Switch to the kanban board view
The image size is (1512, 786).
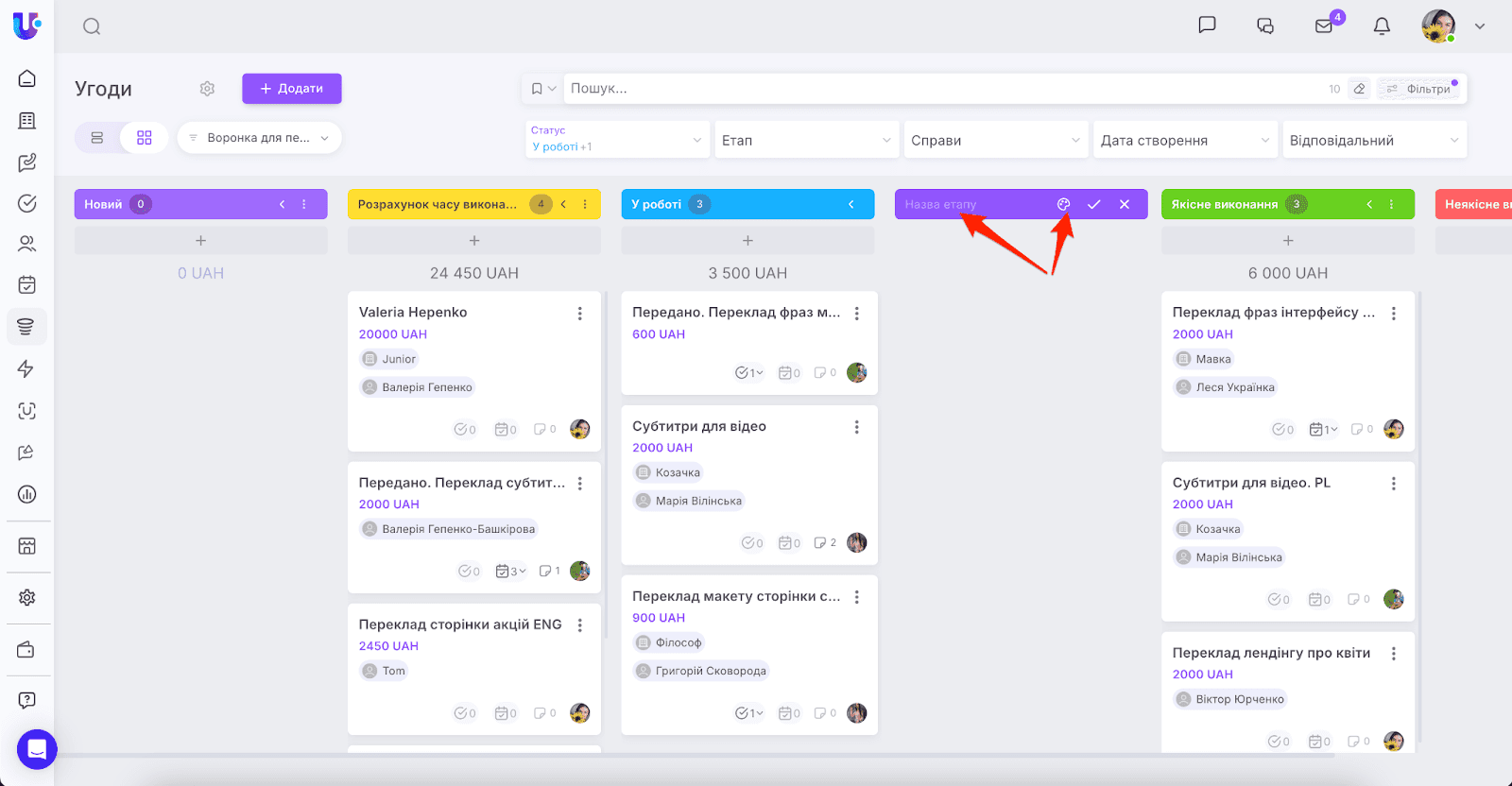[x=144, y=138]
